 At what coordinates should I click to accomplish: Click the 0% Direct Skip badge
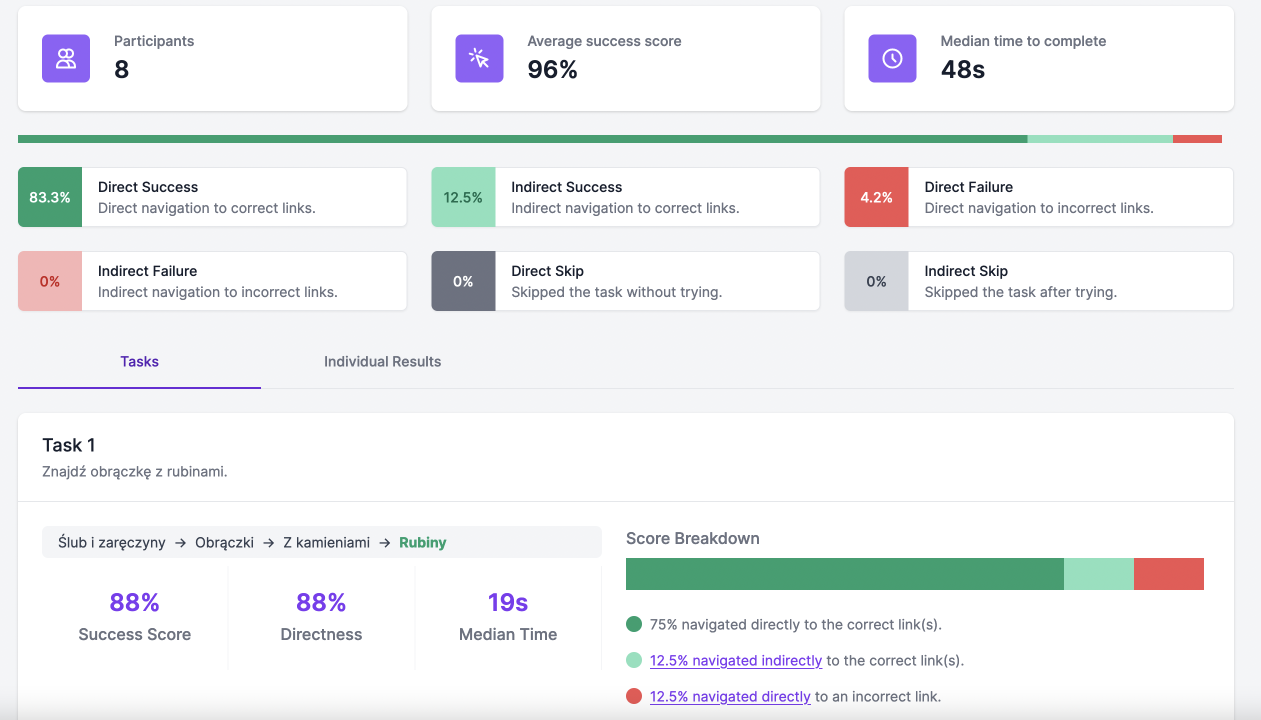point(463,281)
